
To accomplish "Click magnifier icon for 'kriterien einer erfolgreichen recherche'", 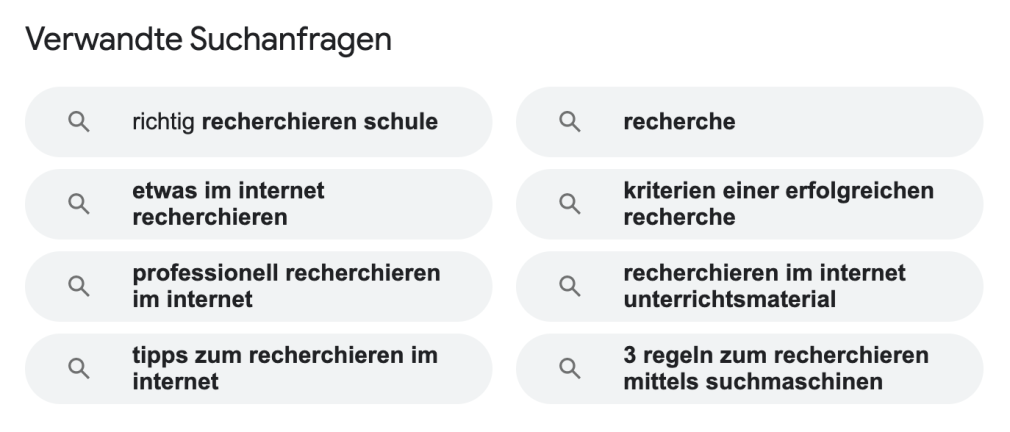I will [x=569, y=204].
